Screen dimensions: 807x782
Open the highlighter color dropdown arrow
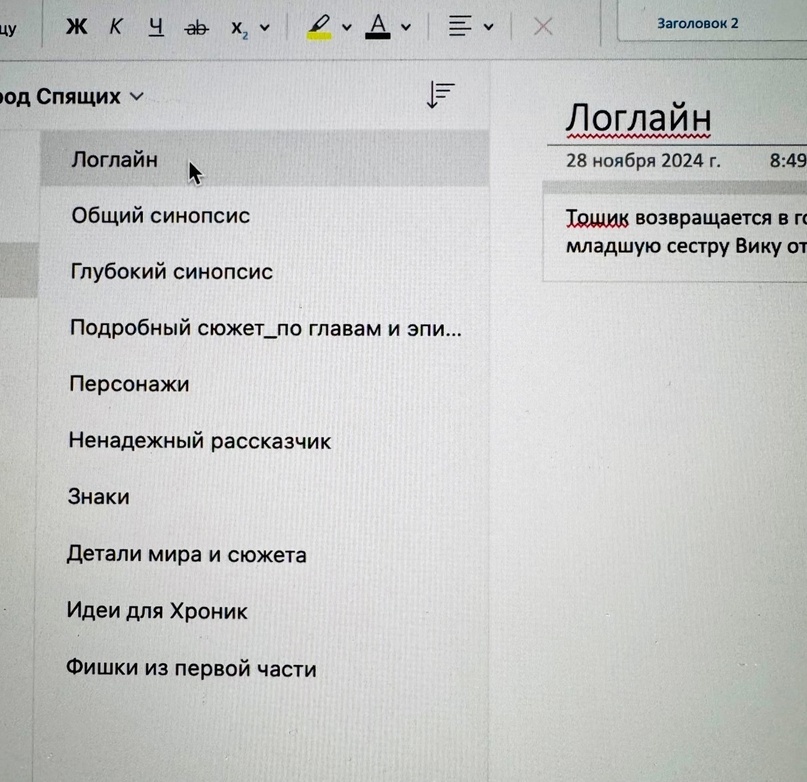pyautogui.click(x=345, y=27)
